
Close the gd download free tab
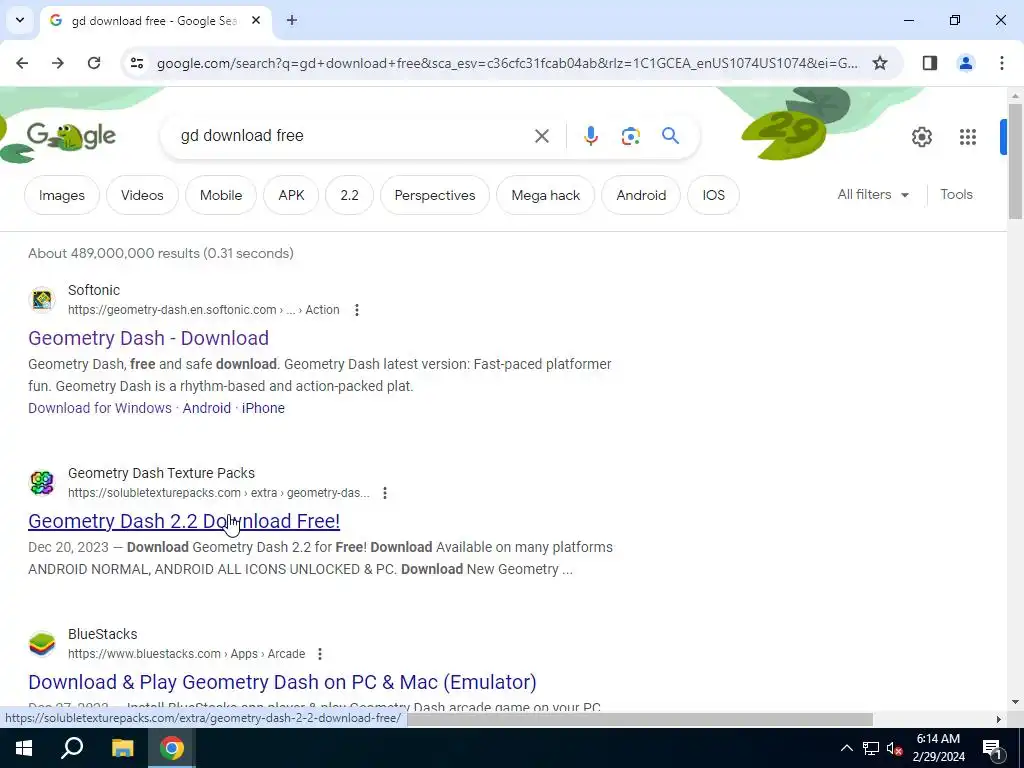[x=256, y=20]
